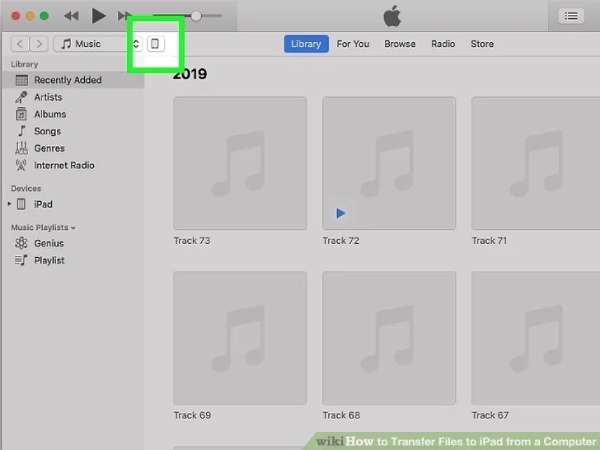Click the green full-screen button
Image resolution: width=600 pixels, height=450 pixels.
click(44, 16)
